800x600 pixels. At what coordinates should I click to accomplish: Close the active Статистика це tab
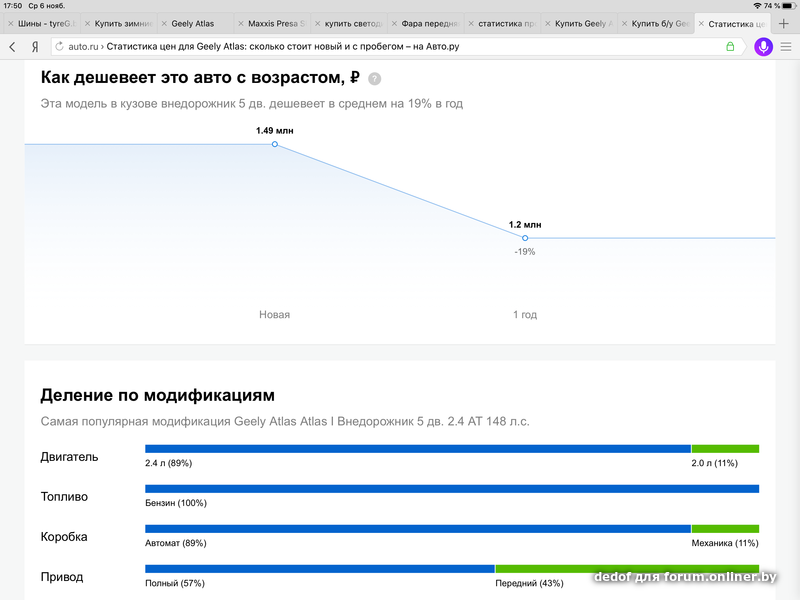(701, 23)
